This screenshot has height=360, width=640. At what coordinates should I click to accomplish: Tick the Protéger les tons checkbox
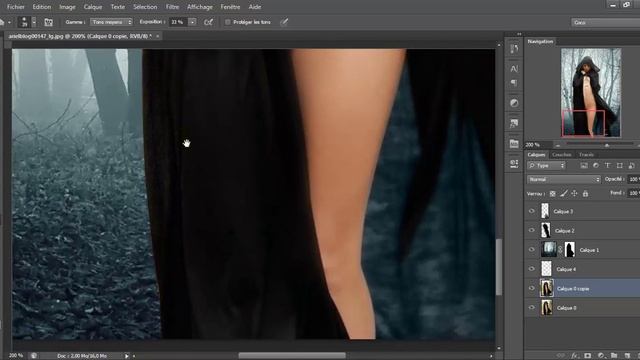(x=227, y=22)
